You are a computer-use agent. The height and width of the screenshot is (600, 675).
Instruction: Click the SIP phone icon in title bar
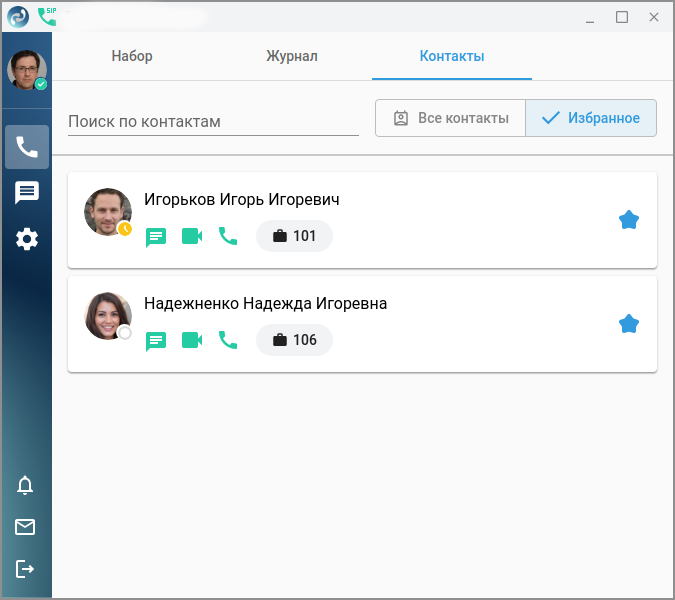[47, 16]
